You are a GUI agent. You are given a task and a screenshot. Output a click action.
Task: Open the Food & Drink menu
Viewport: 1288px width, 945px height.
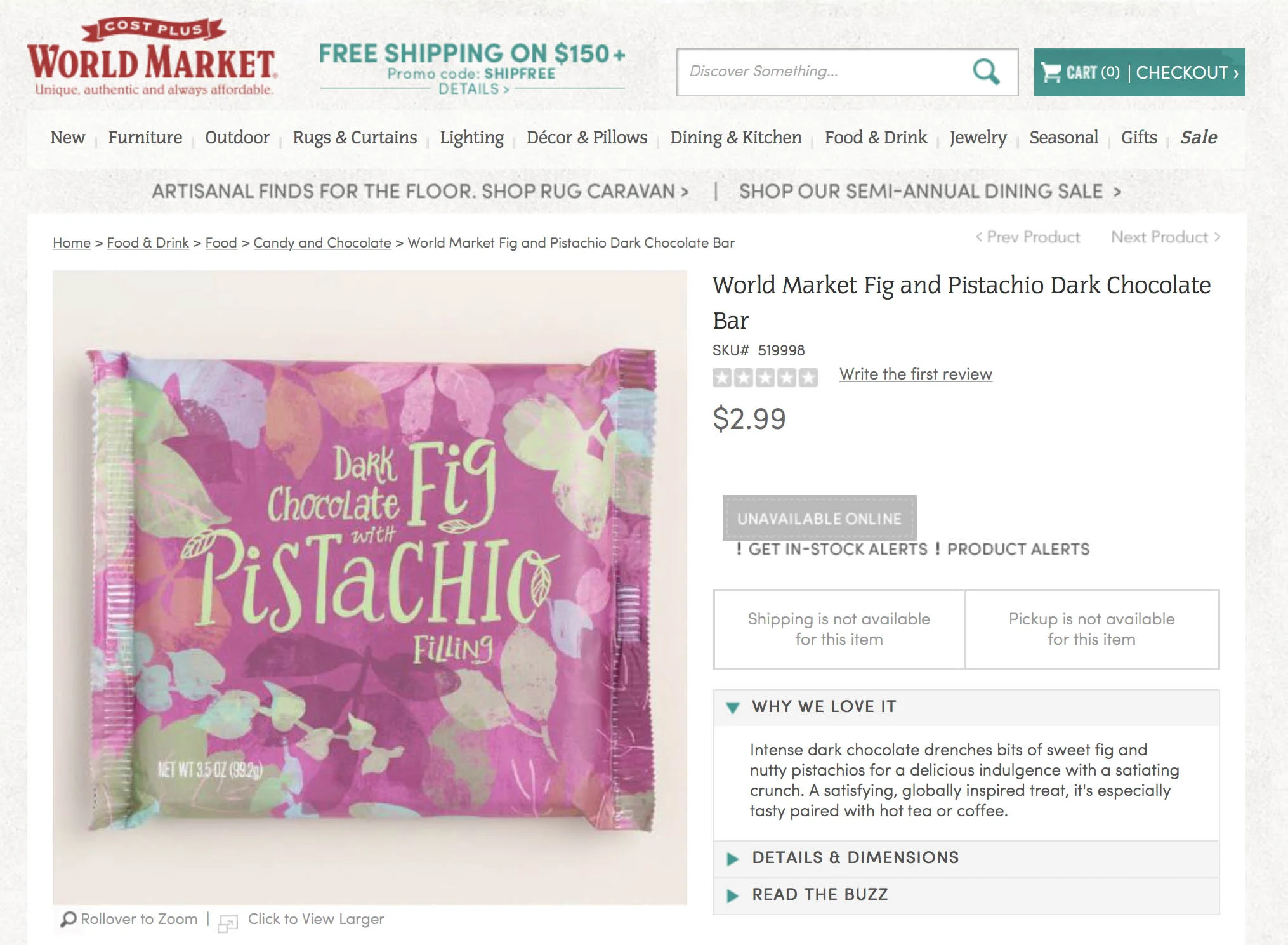tap(876, 138)
